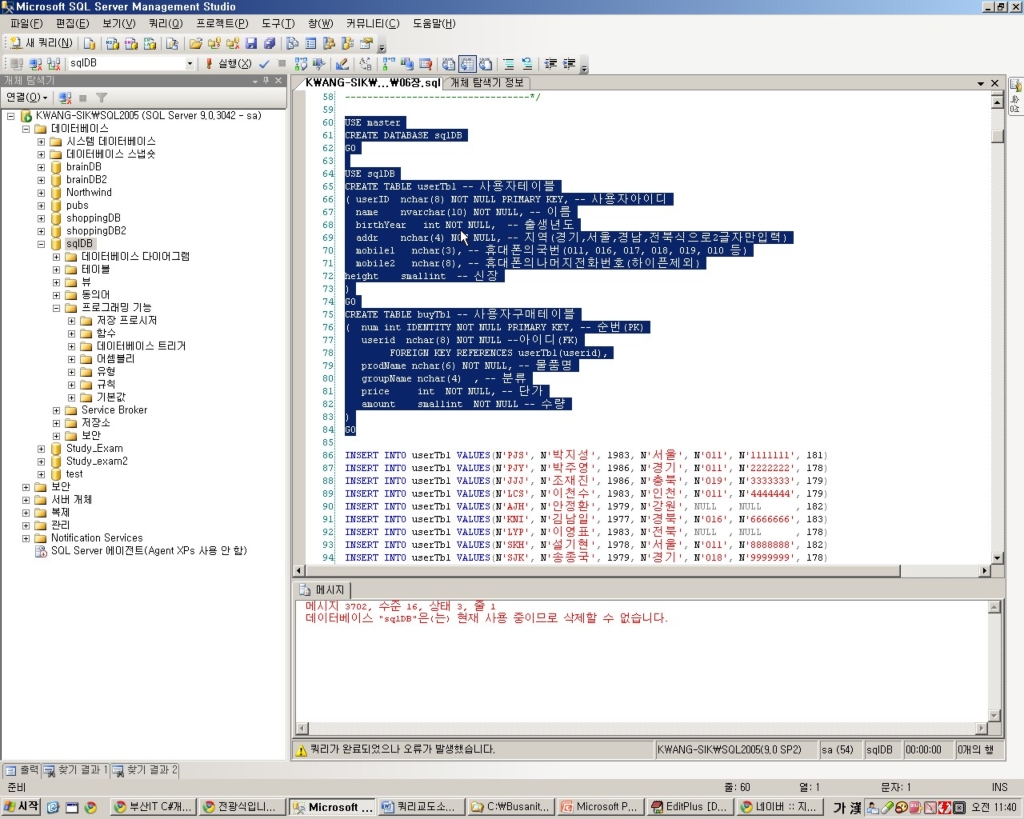Click the Windows 시작 Start button
The height and width of the screenshot is (819, 1024).
point(22,807)
